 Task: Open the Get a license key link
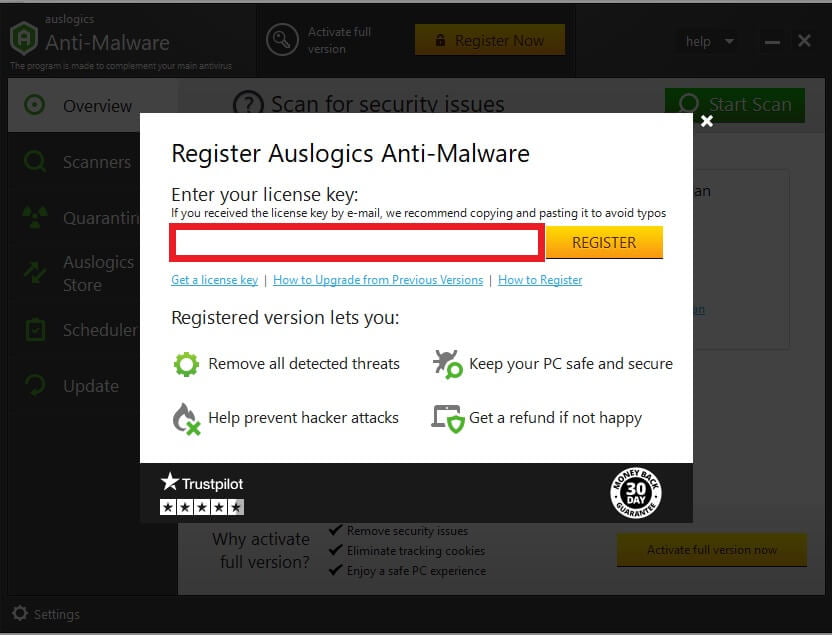(214, 280)
